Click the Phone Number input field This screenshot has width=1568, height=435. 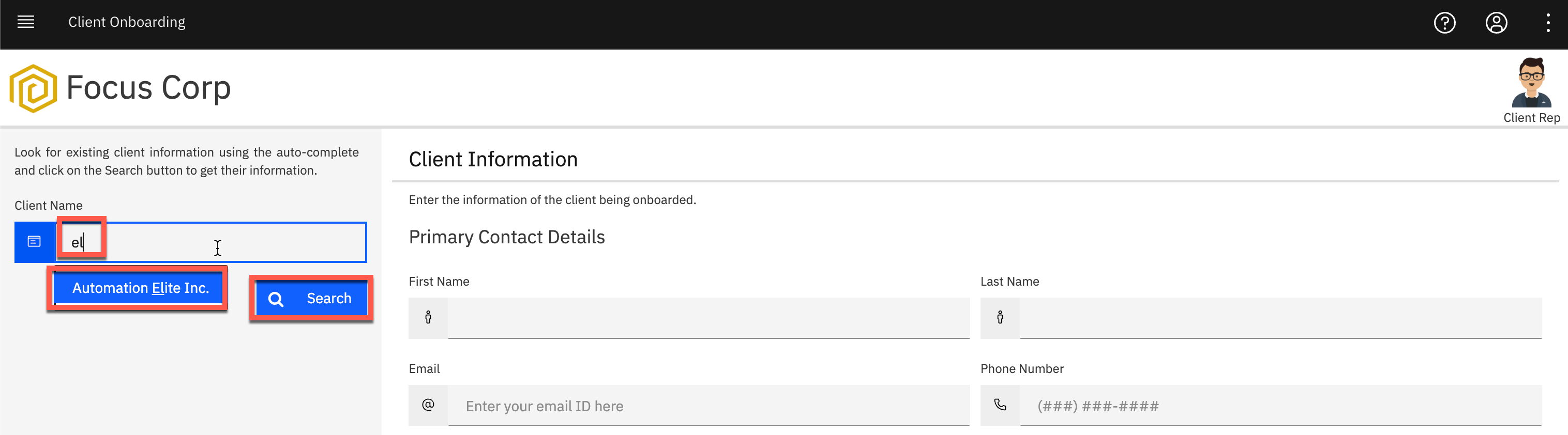tap(1280, 405)
